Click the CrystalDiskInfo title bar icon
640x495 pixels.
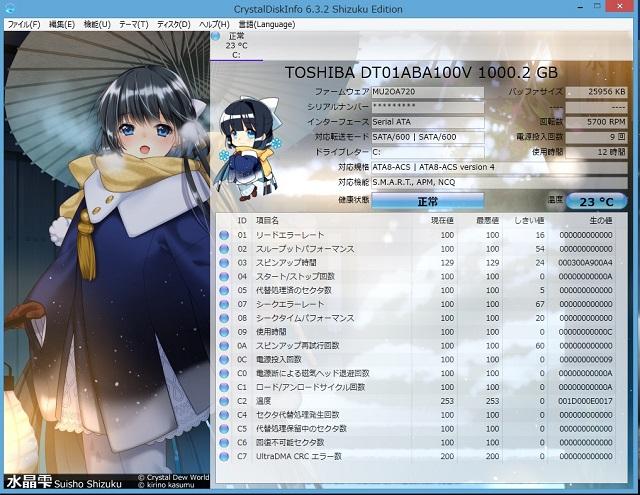(x=10, y=8)
